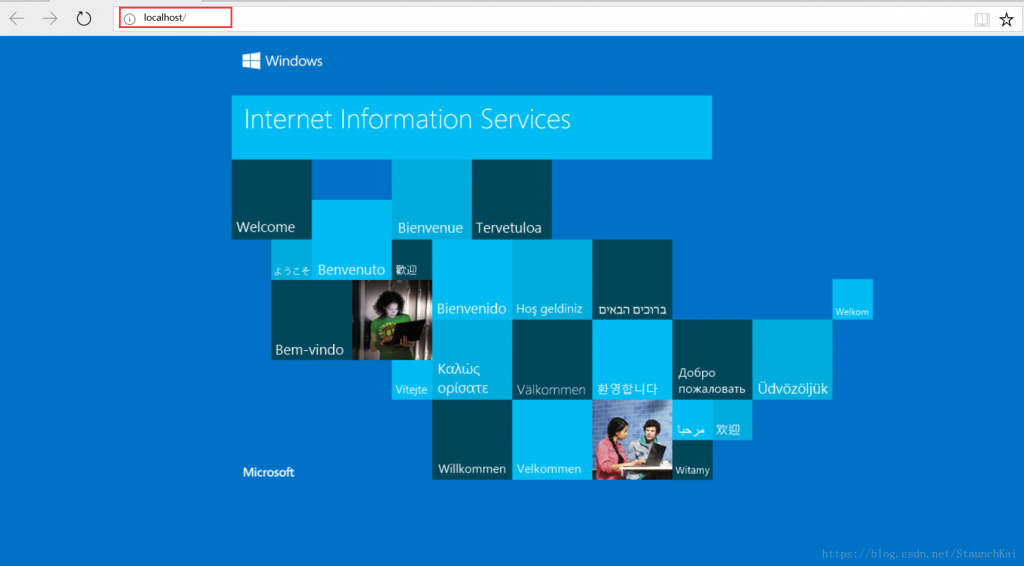Image resolution: width=1024 pixels, height=566 pixels.
Task: Click photo of two people at table
Action: click(x=632, y=440)
